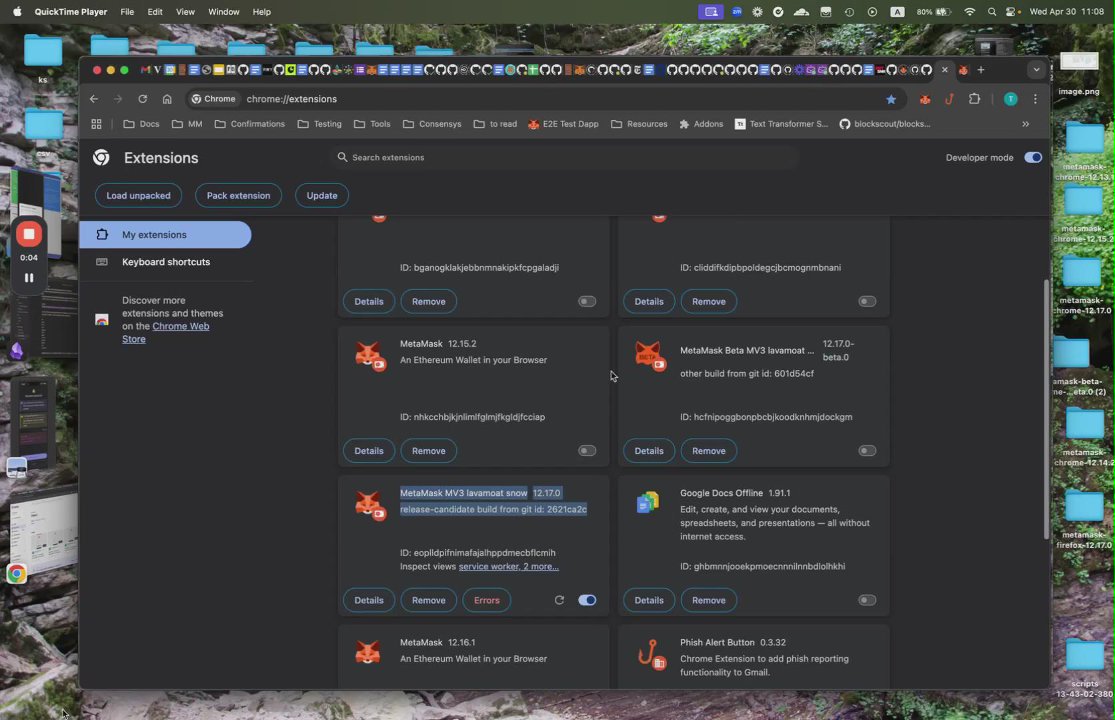The height and width of the screenshot is (720, 1115).
Task: Open the E2E Test Dapp bookmark
Action: [563, 124]
